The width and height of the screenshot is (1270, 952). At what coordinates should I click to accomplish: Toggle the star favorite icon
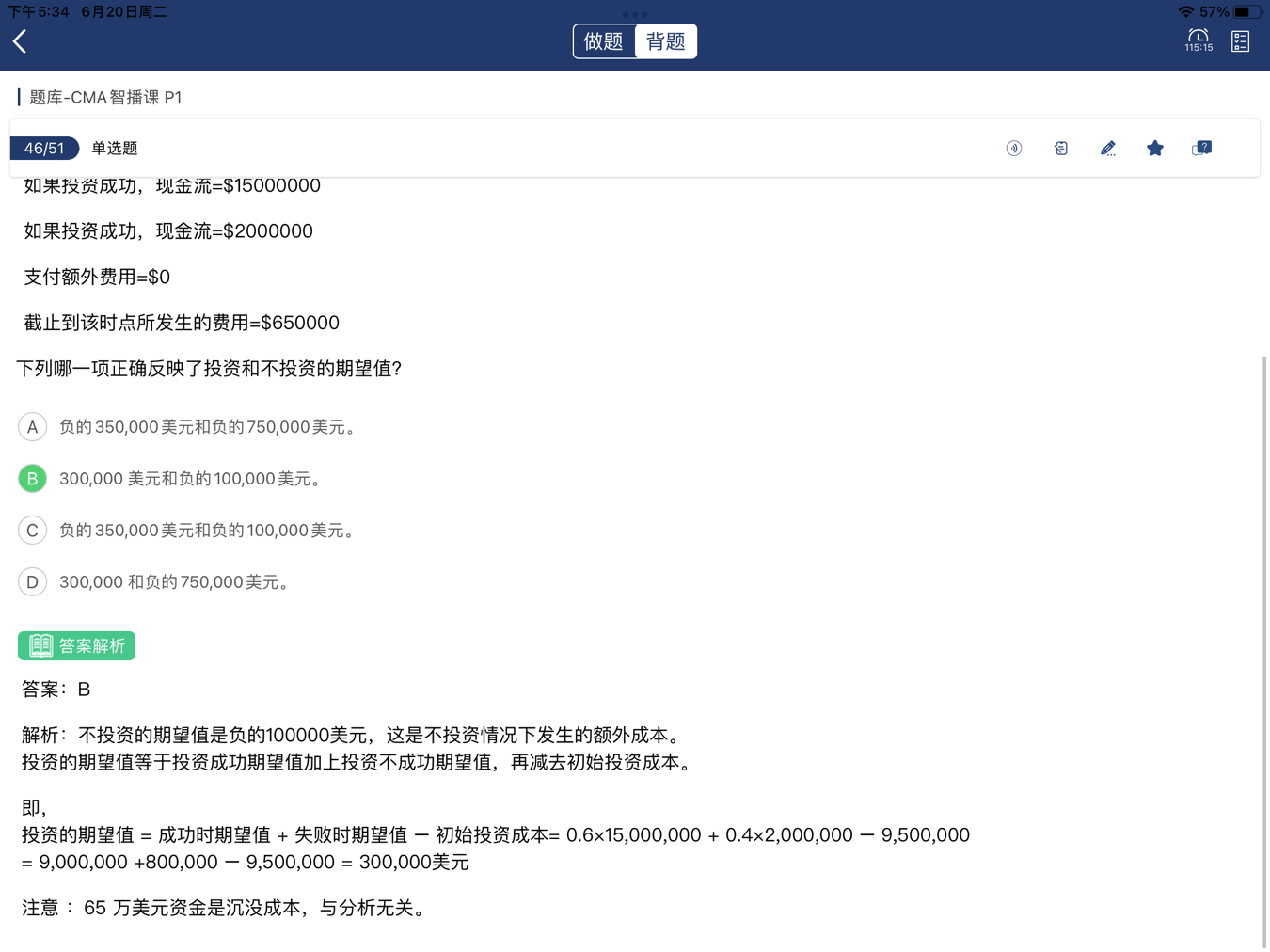[x=1154, y=149]
